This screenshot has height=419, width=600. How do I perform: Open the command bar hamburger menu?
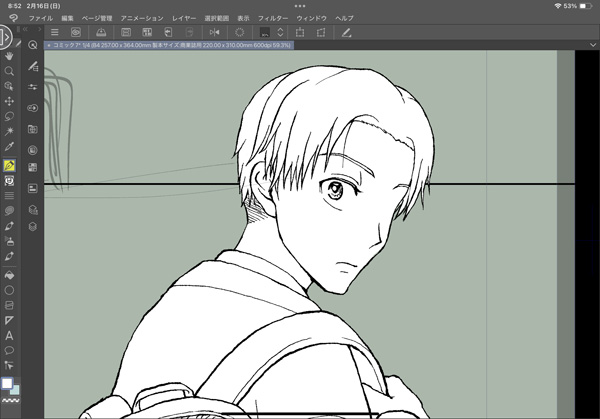tap(55, 33)
